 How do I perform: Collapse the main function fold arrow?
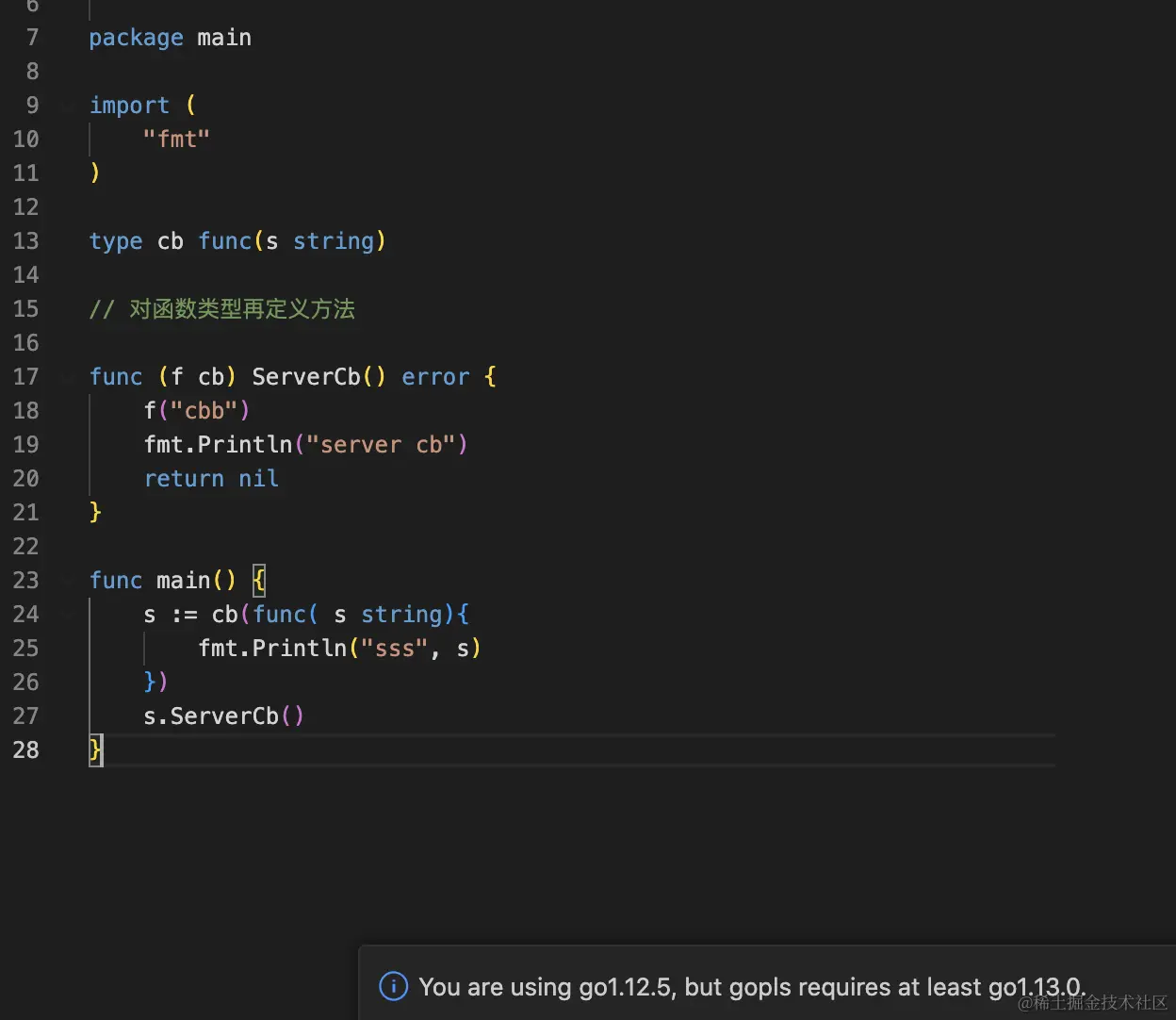click(67, 581)
